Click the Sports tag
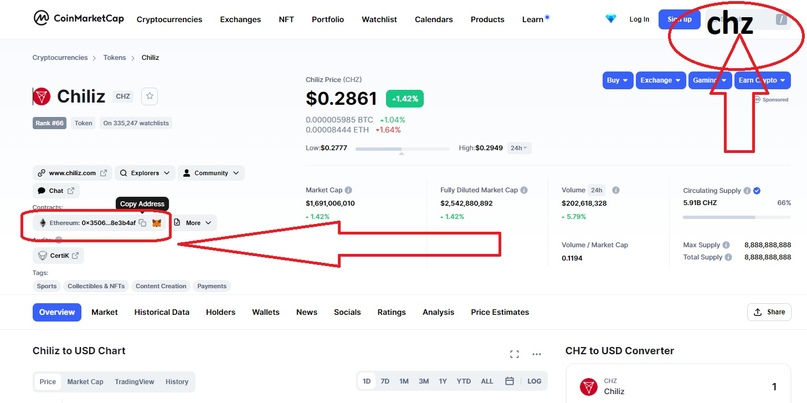Image resolution: width=807 pixels, height=403 pixels. pyautogui.click(x=46, y=286)
